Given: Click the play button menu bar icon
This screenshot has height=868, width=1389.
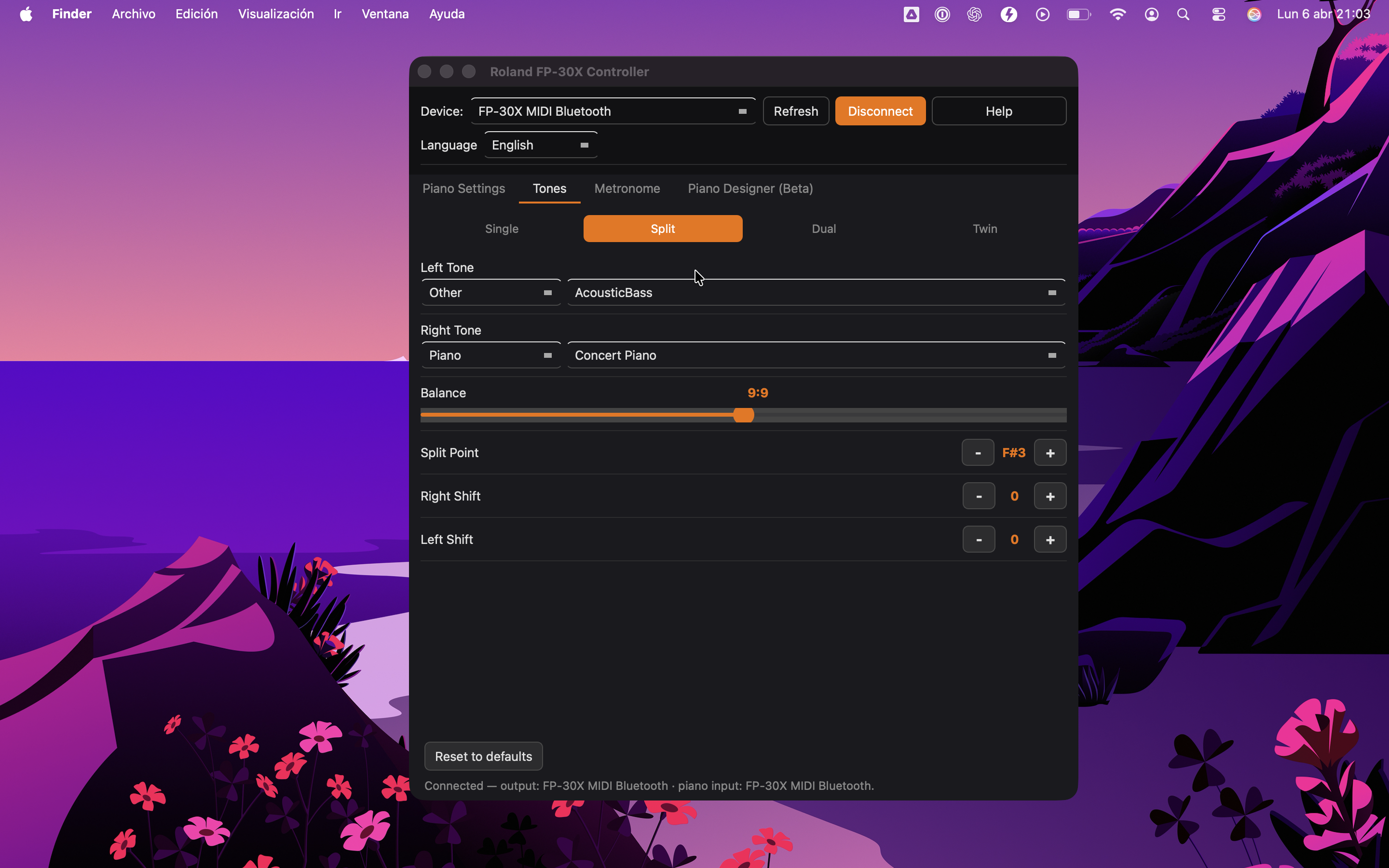Looking at the screenshot, I should [x=1042, y=14].
